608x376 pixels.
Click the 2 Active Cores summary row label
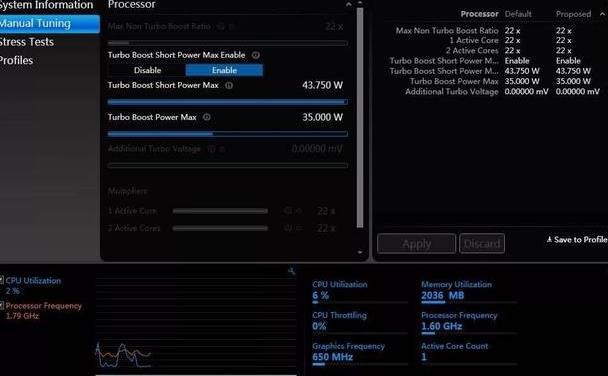472,50
